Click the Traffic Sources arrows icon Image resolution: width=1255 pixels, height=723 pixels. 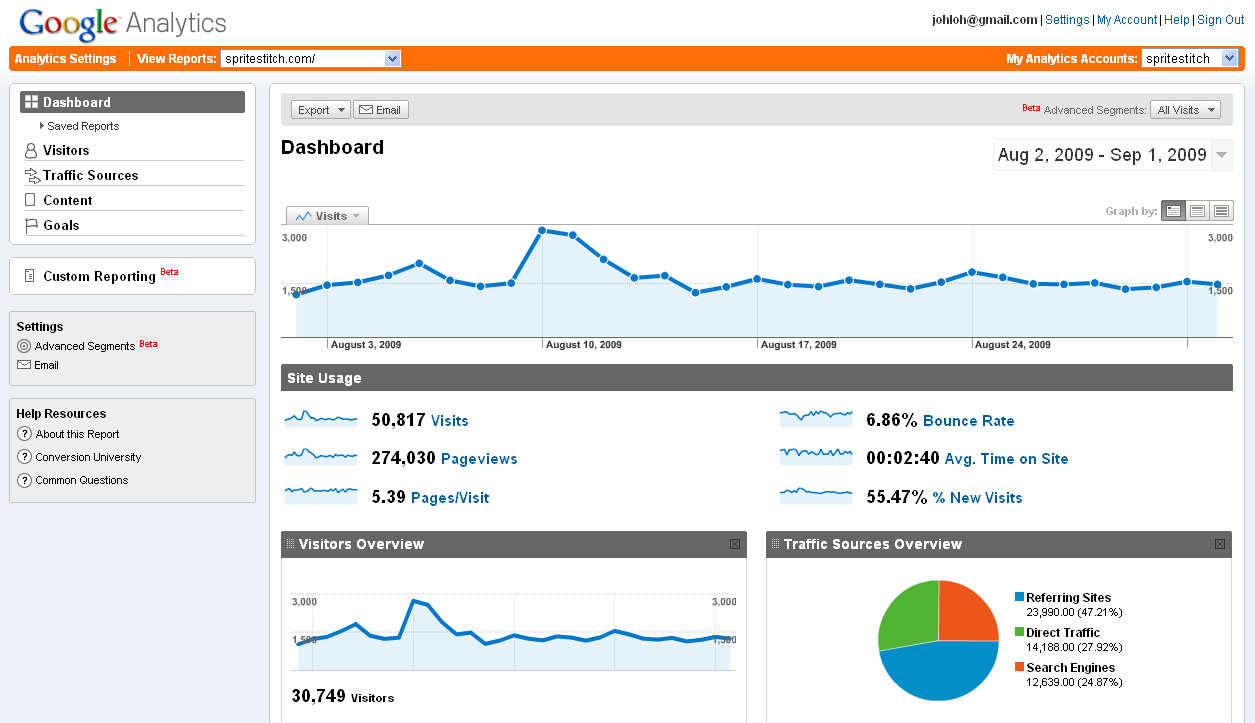(32, 175)
